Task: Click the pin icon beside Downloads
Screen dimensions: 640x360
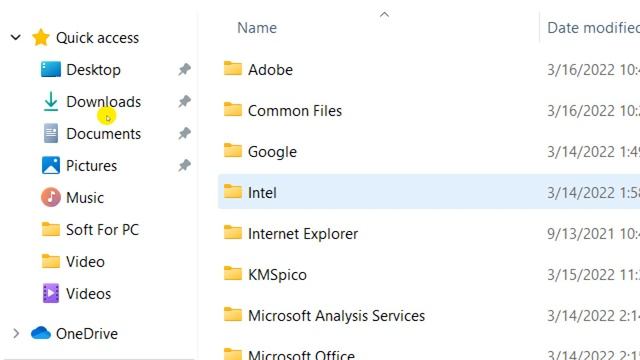Action: [184, 101]
